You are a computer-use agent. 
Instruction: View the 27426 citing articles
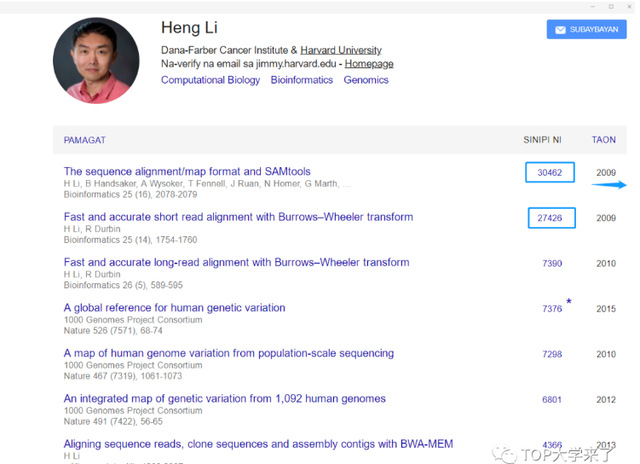tap(550, 217)
